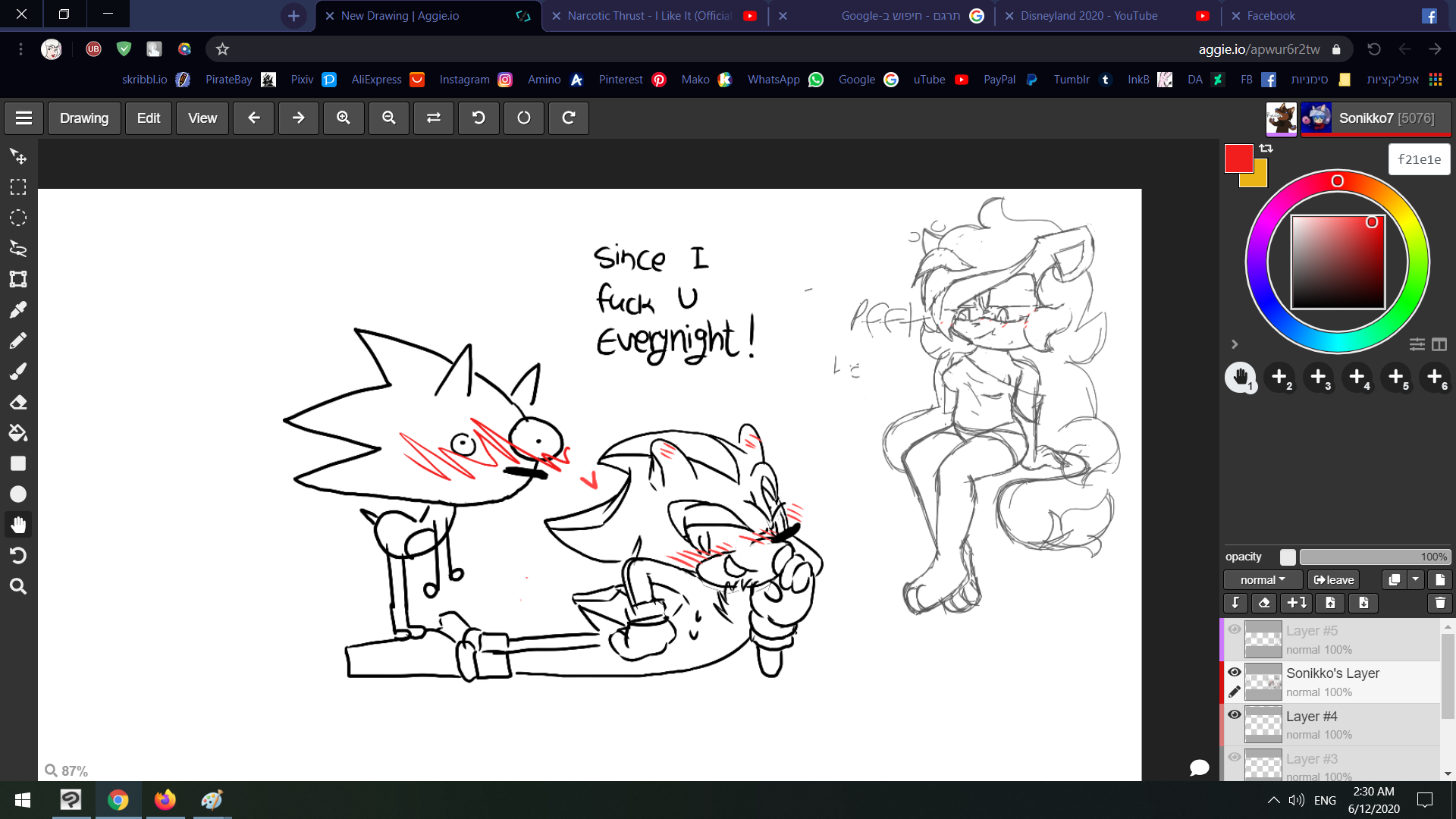Adjust the layer opacity slider
1456x819 pixels.
(x=1374, y=557)
